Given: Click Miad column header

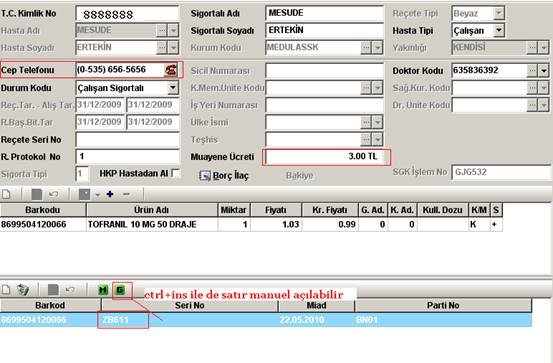Looking at the screenshot, I should pos(316,305).
